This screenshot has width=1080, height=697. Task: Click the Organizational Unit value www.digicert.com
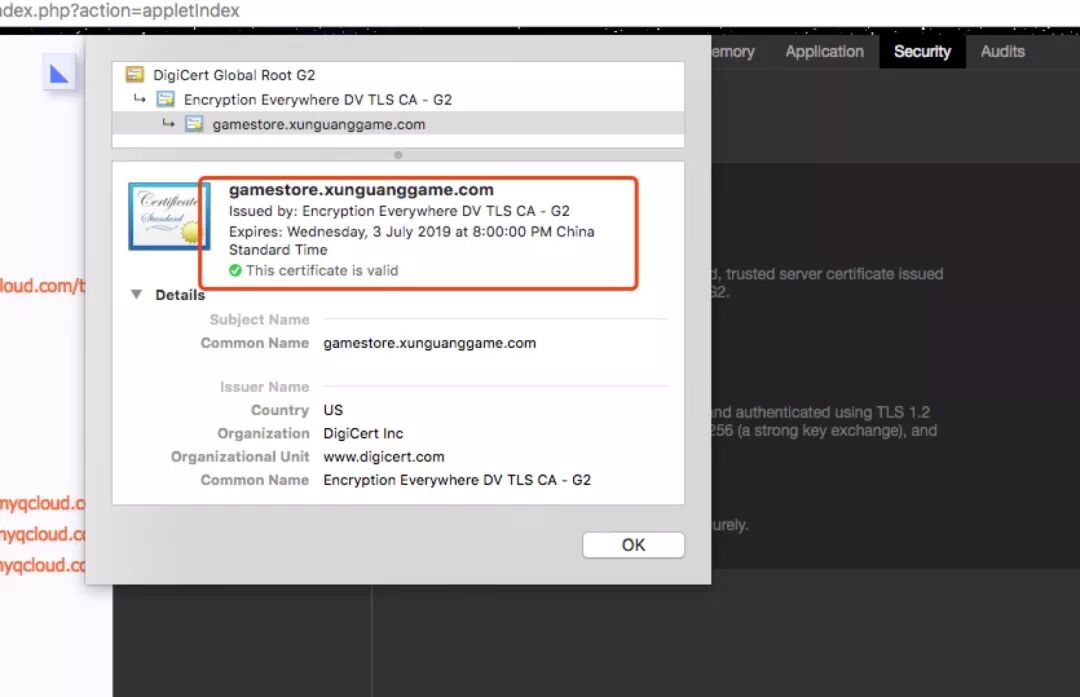coord(384,457)
